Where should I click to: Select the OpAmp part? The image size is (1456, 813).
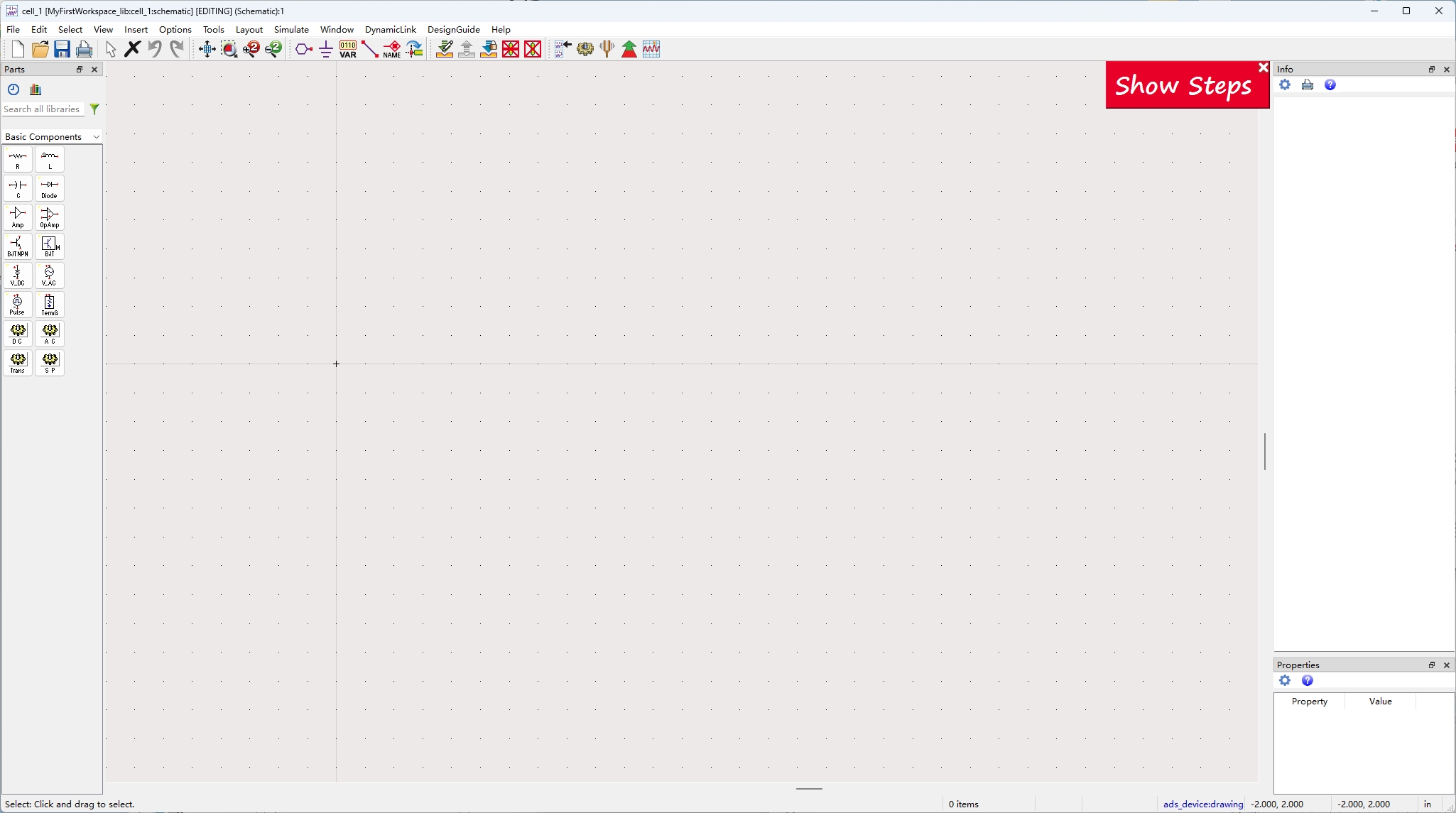[x=49, y=217]
